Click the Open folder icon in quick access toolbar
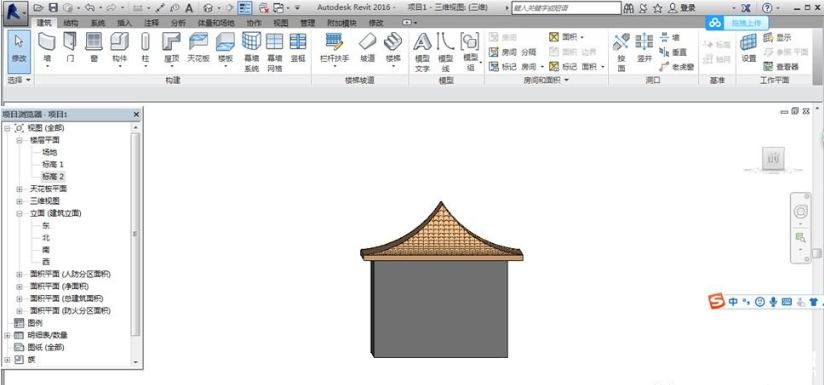The height and width of the screenshot is (385, 824). (38, 8)
